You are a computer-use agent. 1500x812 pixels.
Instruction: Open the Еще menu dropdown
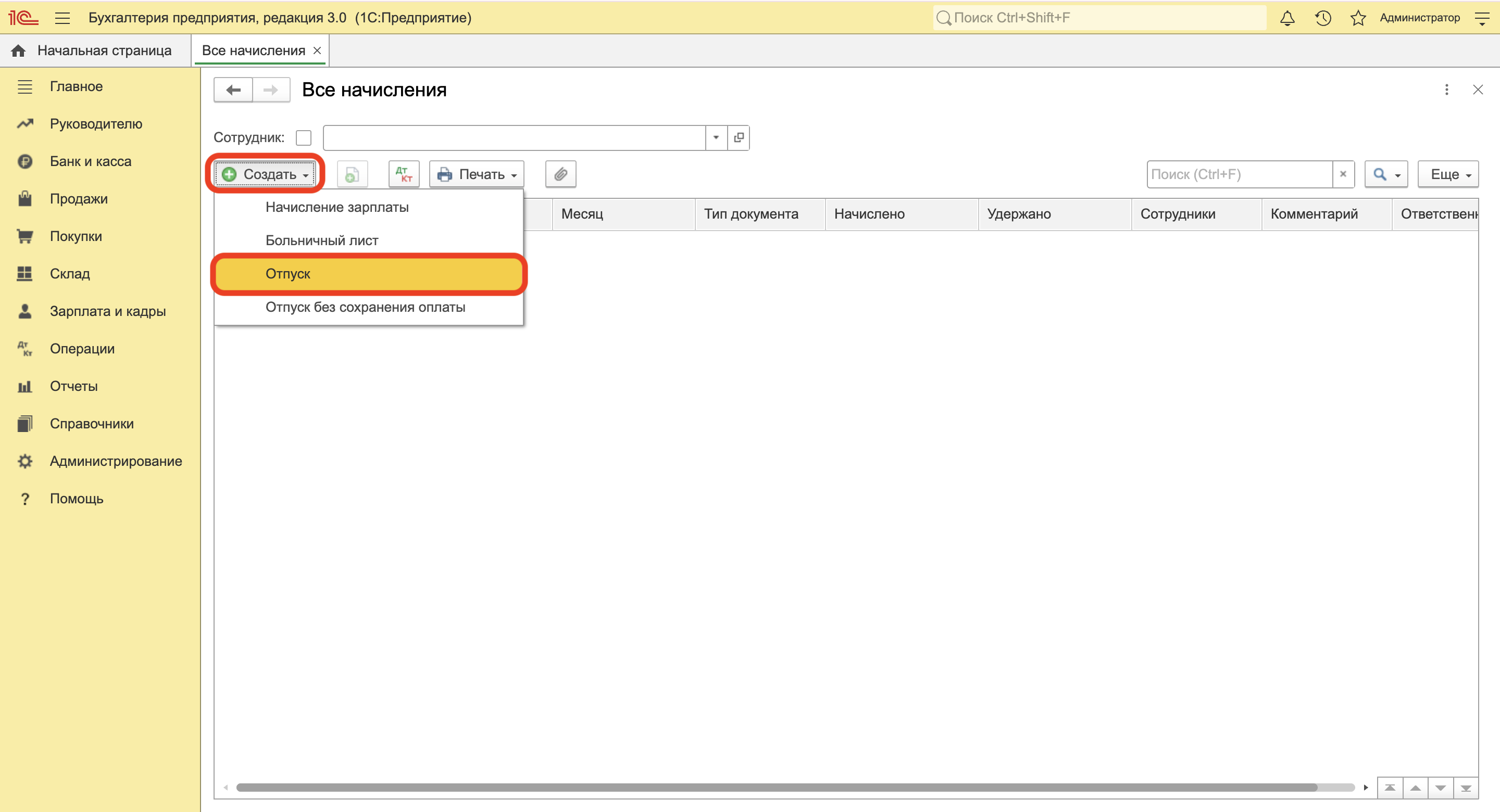1448,174
